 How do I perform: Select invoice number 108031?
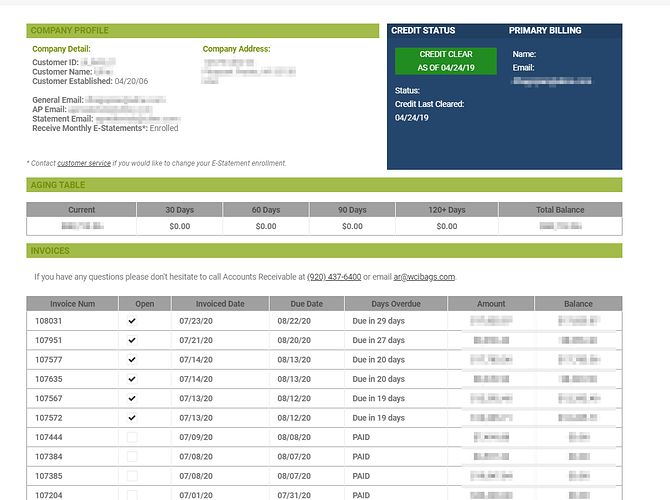pos(48,321)
